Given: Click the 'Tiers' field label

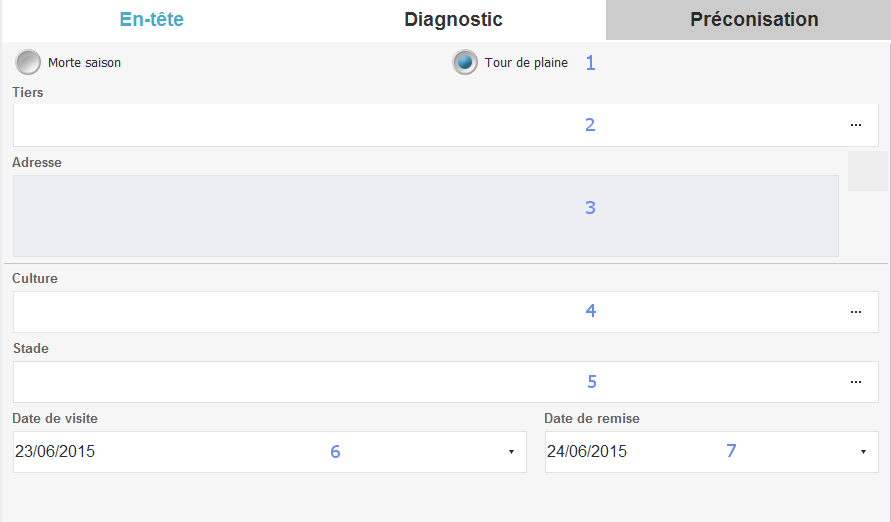Looking at the screenshot, I should (28, 92).
